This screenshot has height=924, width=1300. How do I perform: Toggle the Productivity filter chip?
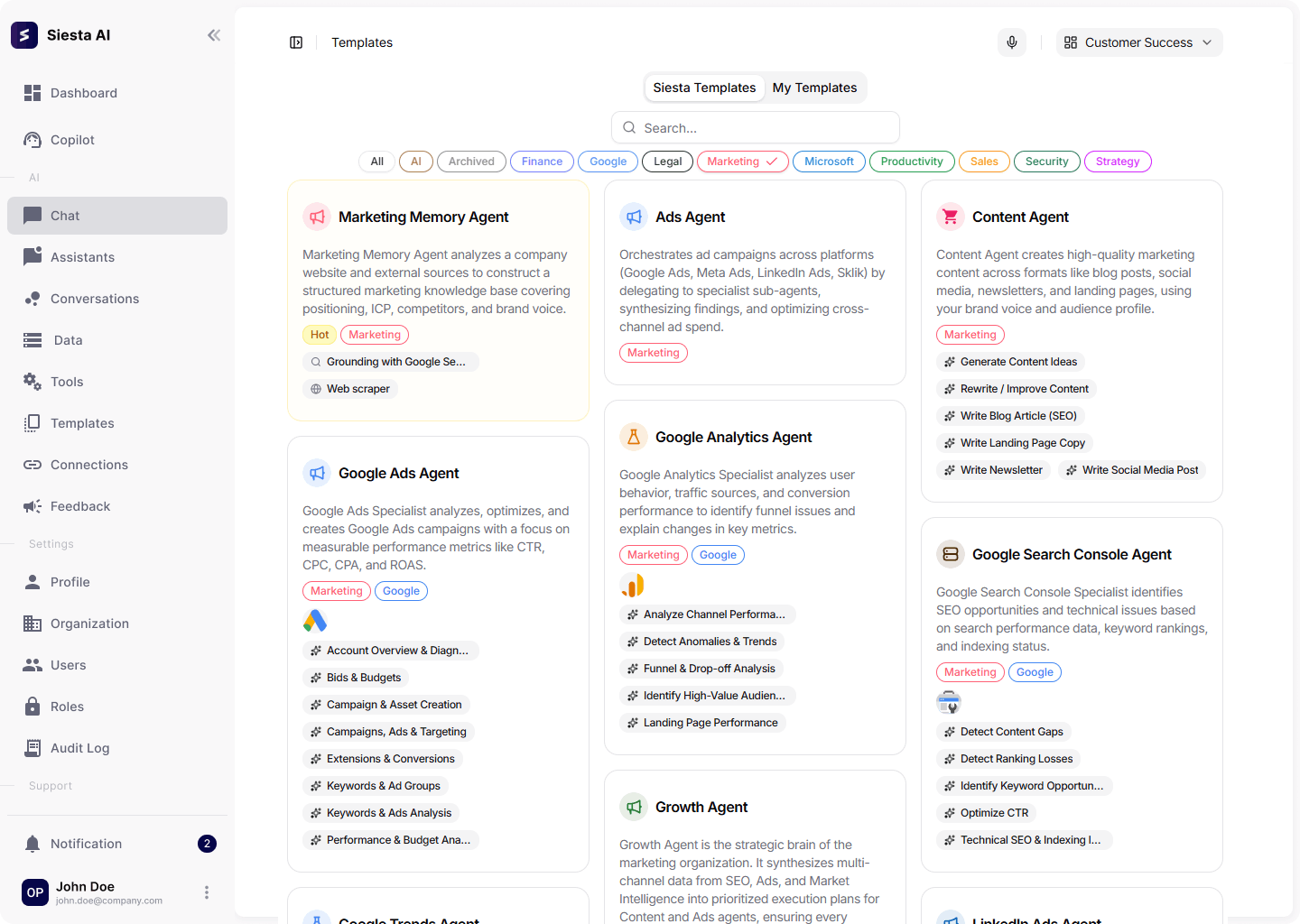coord(912,162)
